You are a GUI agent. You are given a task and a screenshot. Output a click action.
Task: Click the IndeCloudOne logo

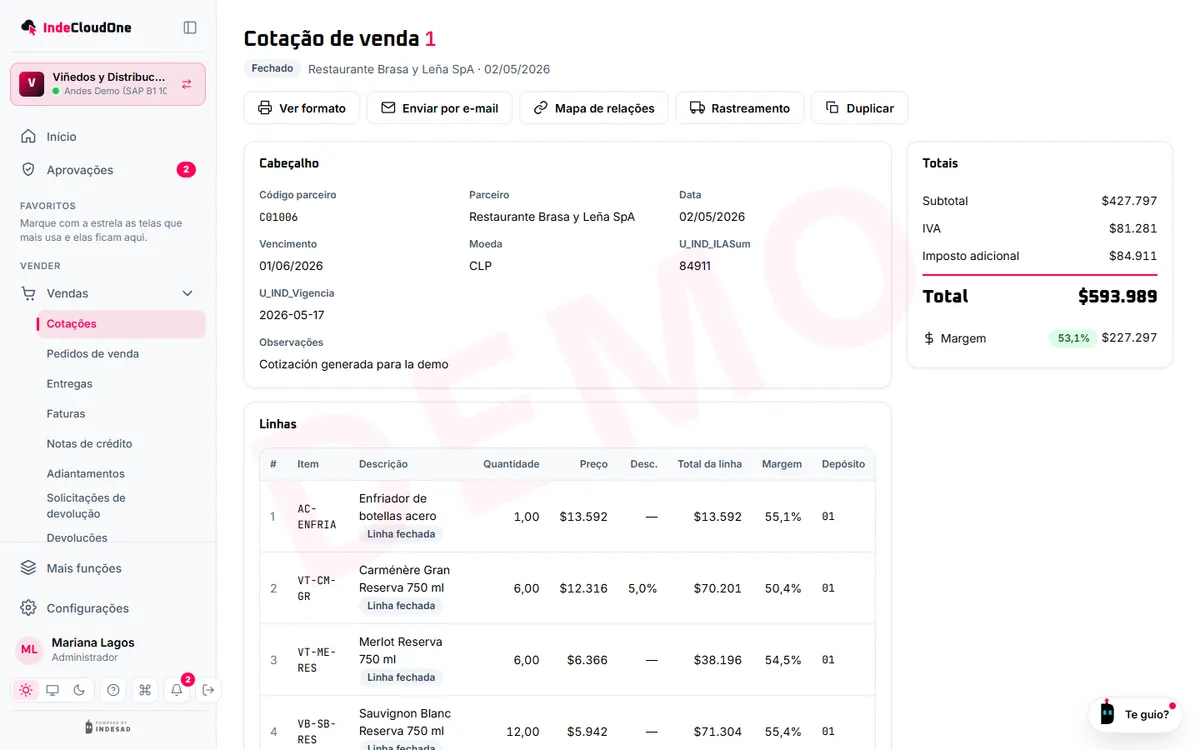click(76, 28)
